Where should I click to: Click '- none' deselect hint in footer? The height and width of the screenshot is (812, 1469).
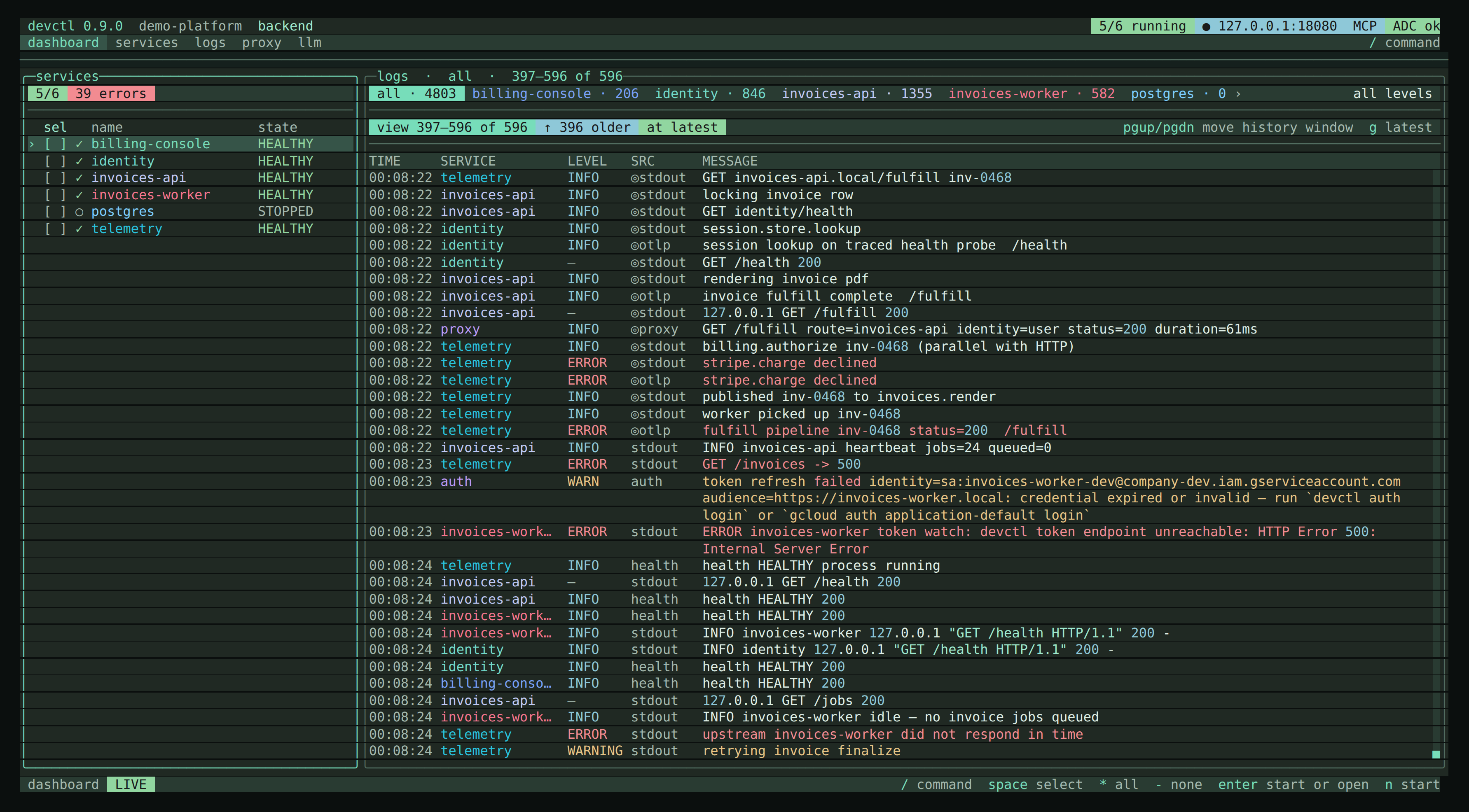pyautogui.click(x=1178, y=784)
